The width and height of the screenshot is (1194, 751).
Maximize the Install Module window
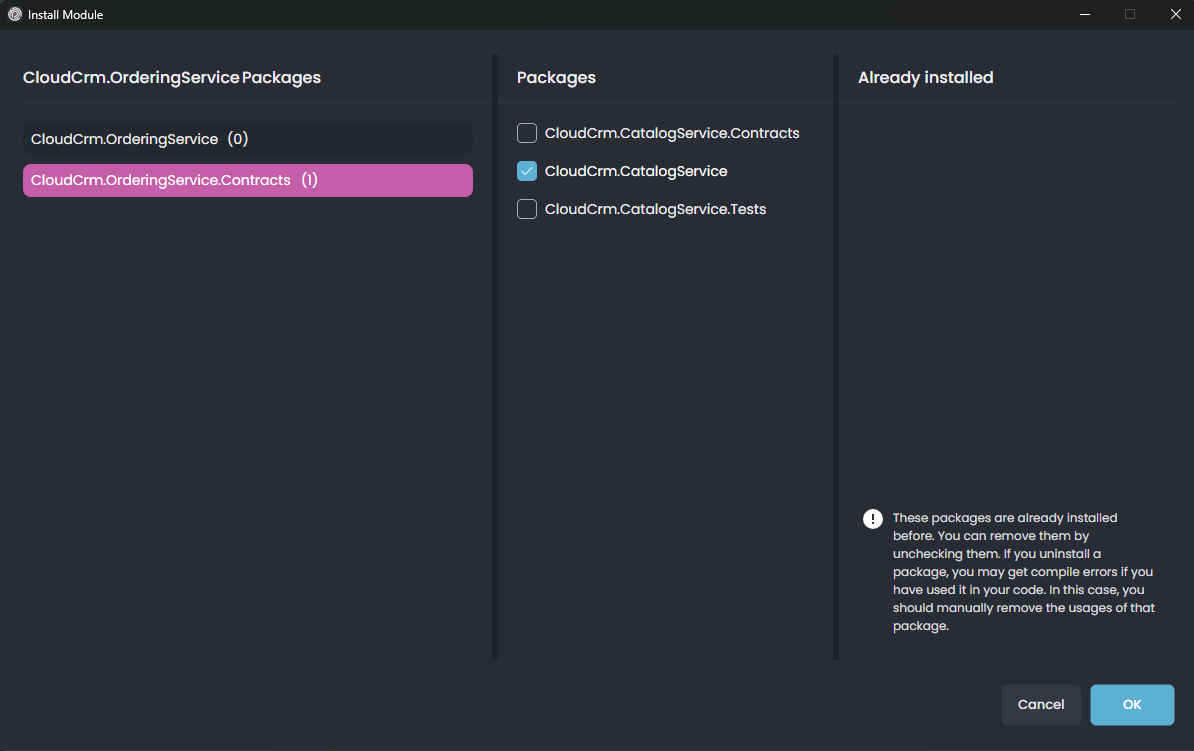[x=1130, y=14]
